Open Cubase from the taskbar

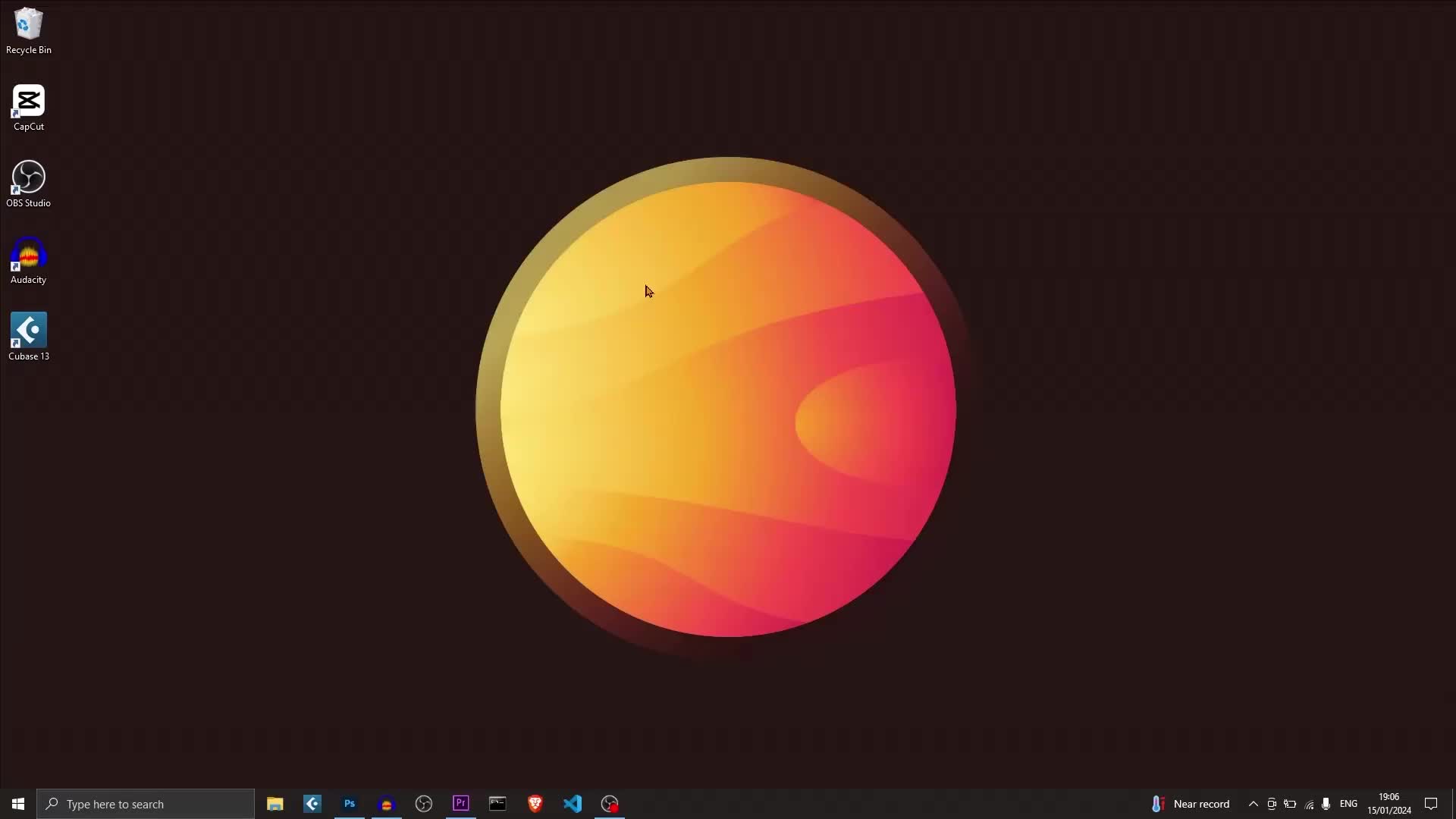[x=312, y=804]
